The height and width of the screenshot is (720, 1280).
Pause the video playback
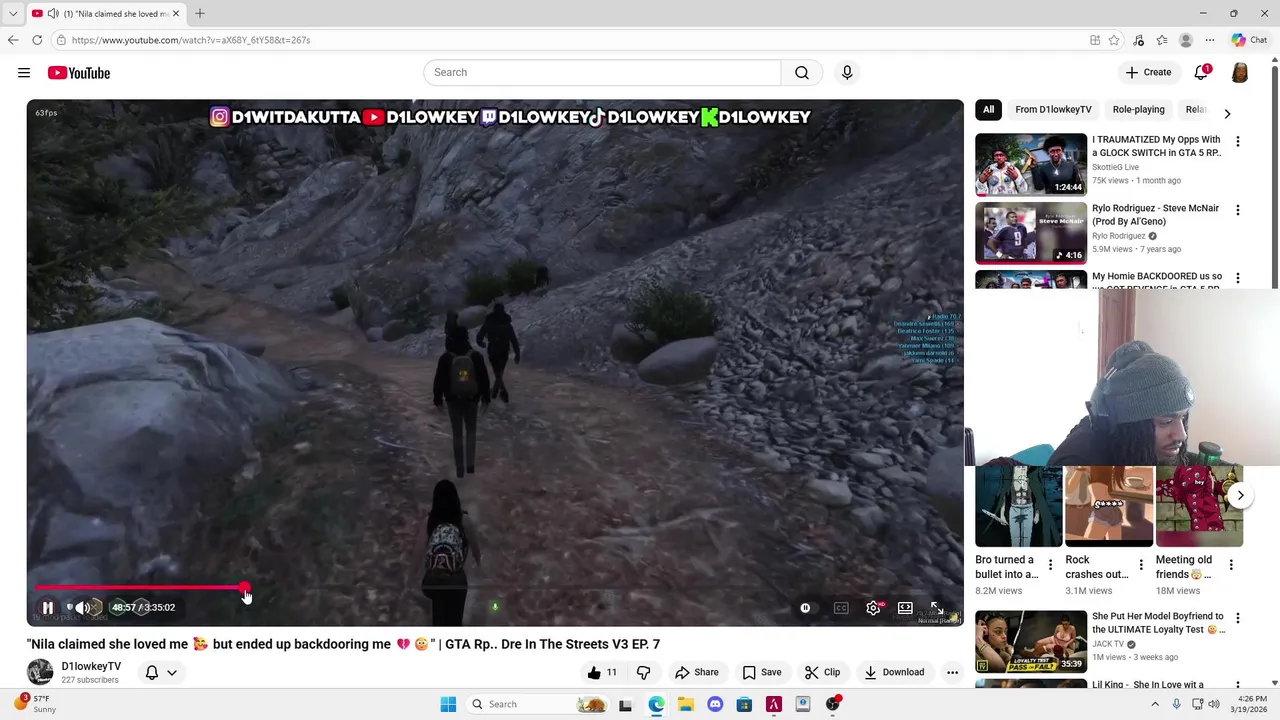tap(47, 607)
